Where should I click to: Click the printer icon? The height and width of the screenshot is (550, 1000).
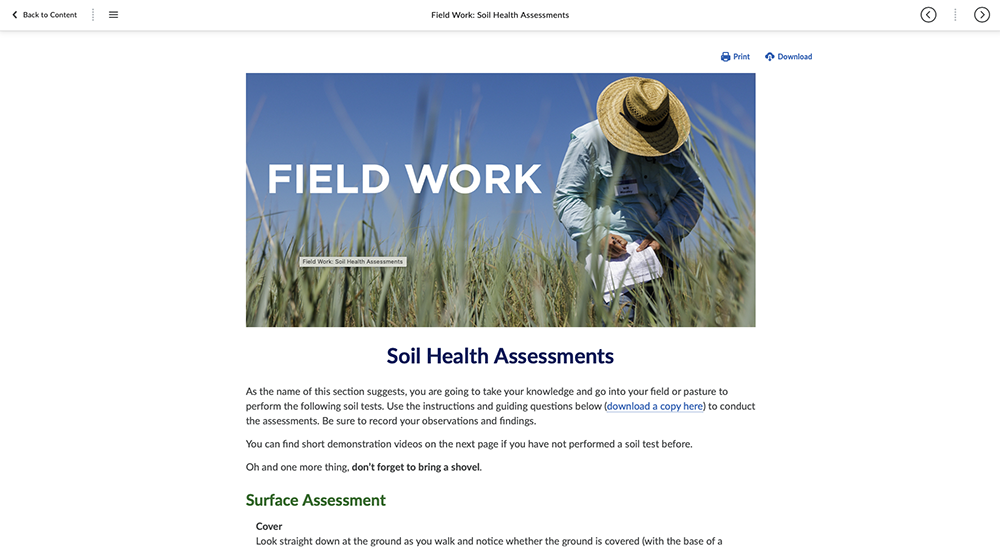[725, 57]
